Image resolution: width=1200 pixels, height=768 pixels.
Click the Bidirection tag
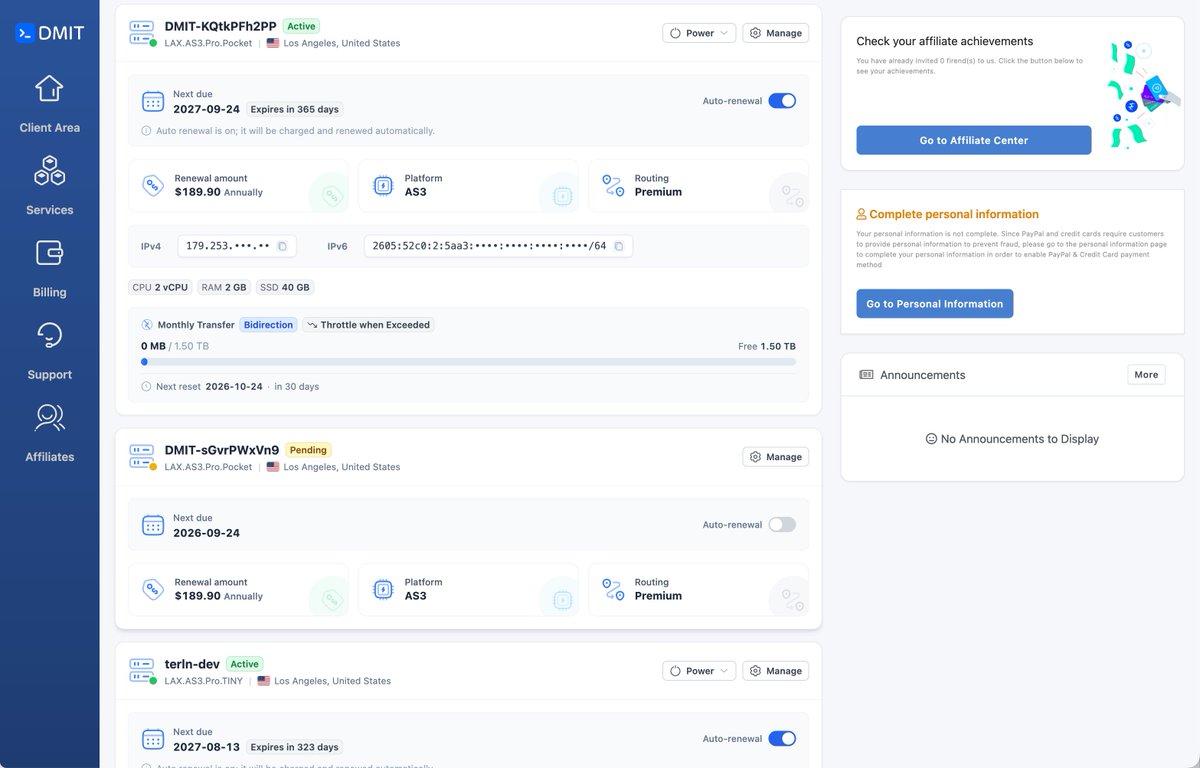[268, 325]
